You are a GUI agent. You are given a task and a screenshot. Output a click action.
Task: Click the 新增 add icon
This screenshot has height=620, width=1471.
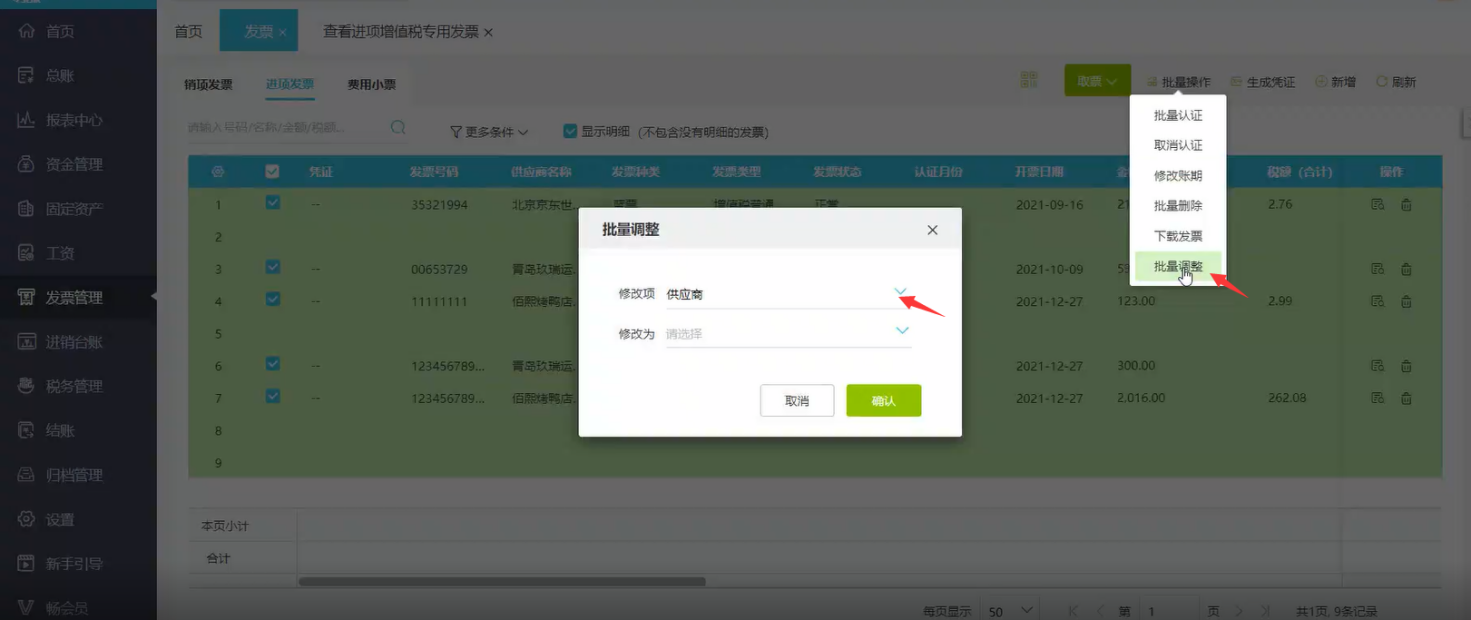[x=1321, y=81]
